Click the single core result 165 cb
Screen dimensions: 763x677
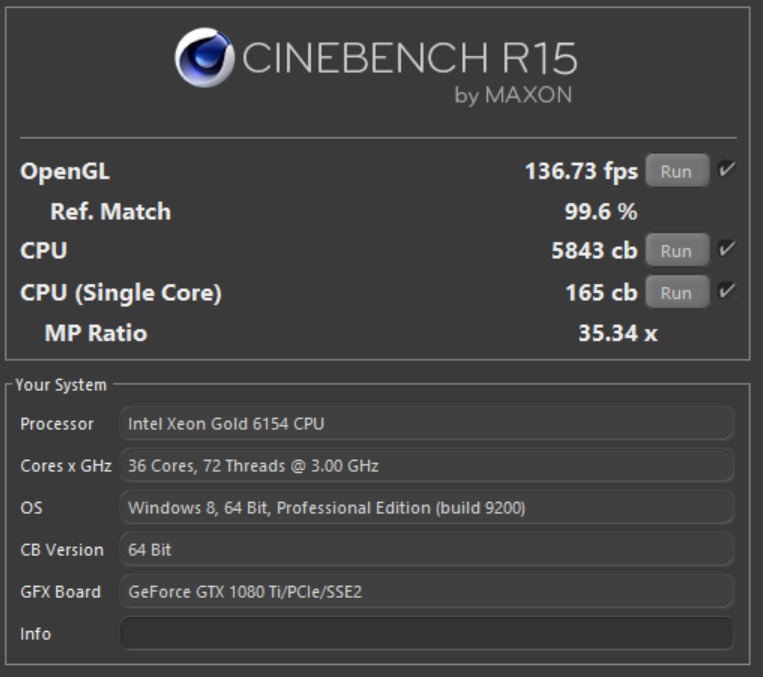(601, 293)
